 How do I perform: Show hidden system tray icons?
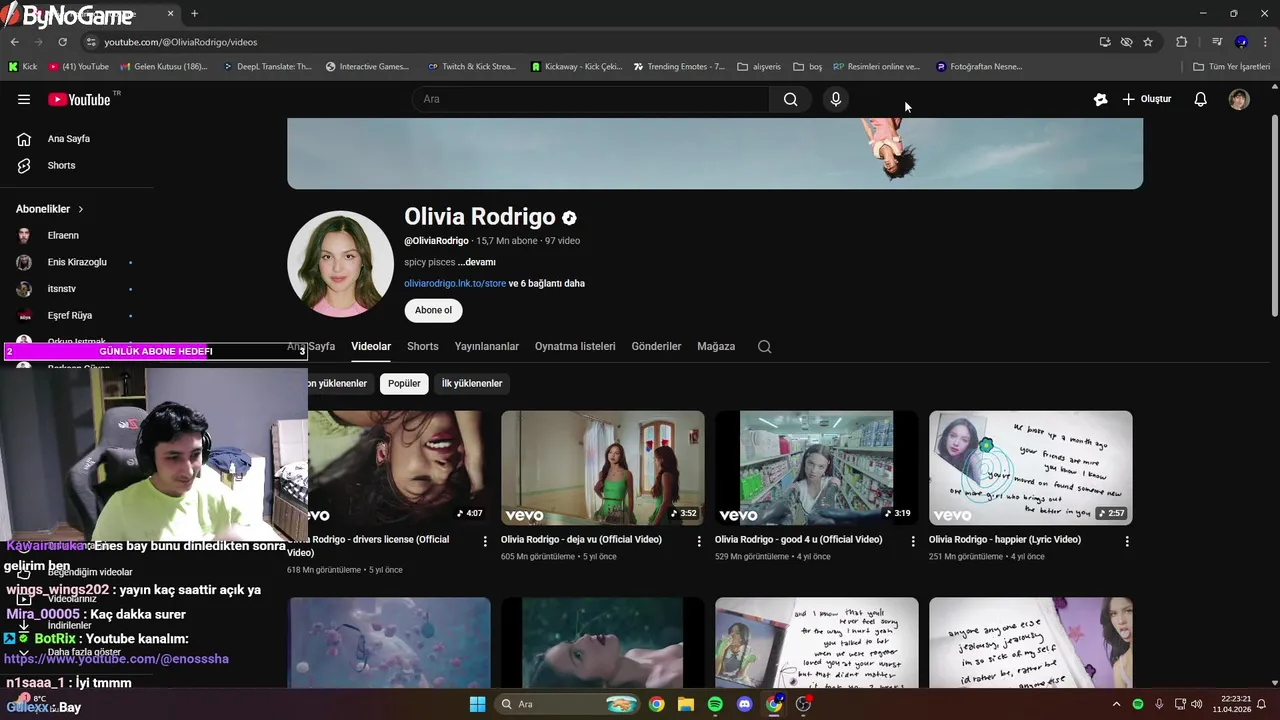[x=1117, y=704]
